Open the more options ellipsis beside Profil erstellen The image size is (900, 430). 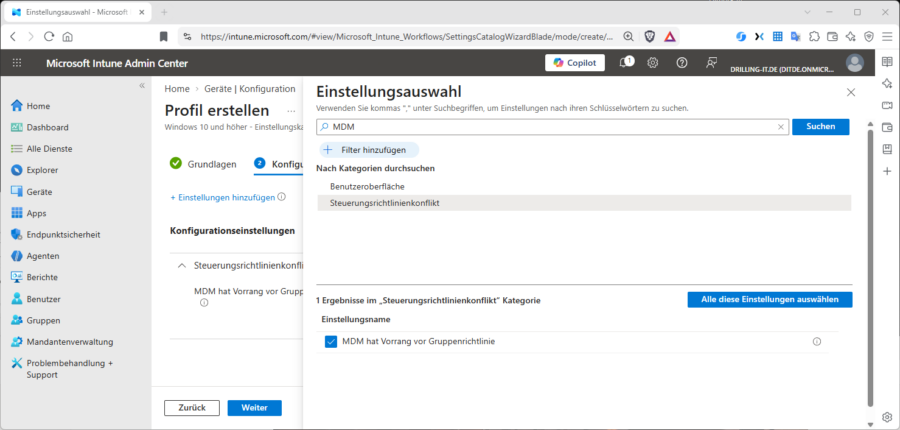coord(292,111)
